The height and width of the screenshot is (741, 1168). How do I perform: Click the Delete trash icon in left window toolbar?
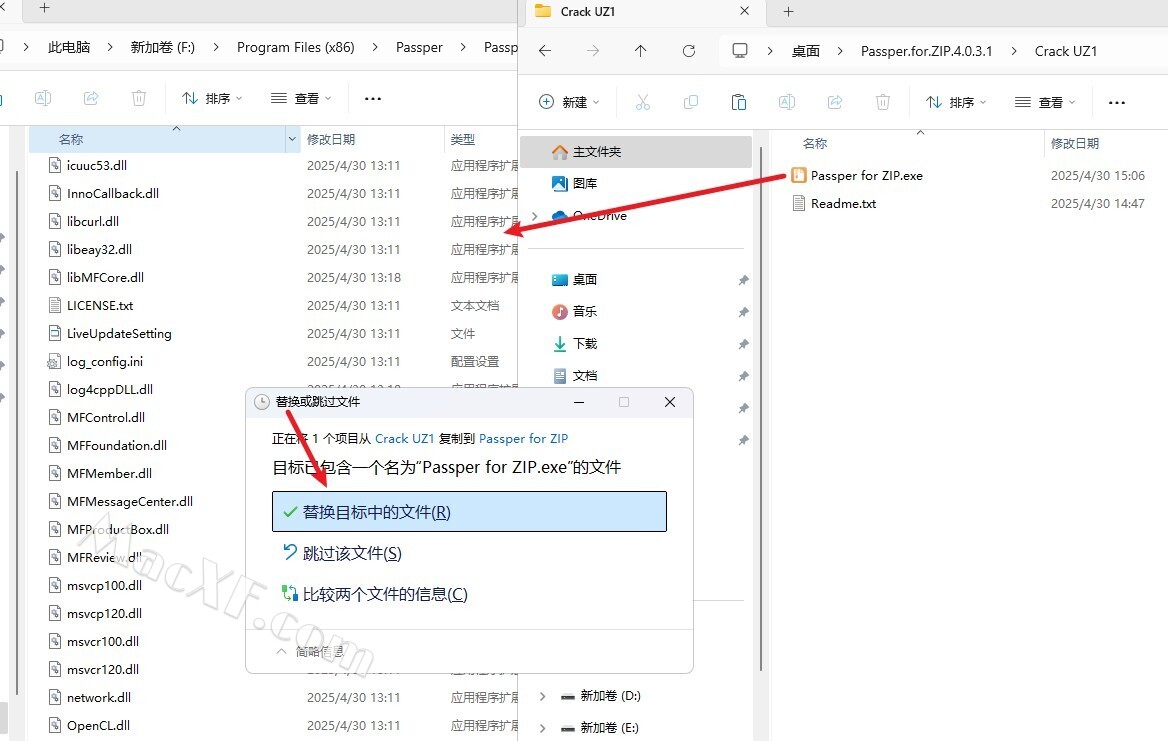[x=139, y=98]
